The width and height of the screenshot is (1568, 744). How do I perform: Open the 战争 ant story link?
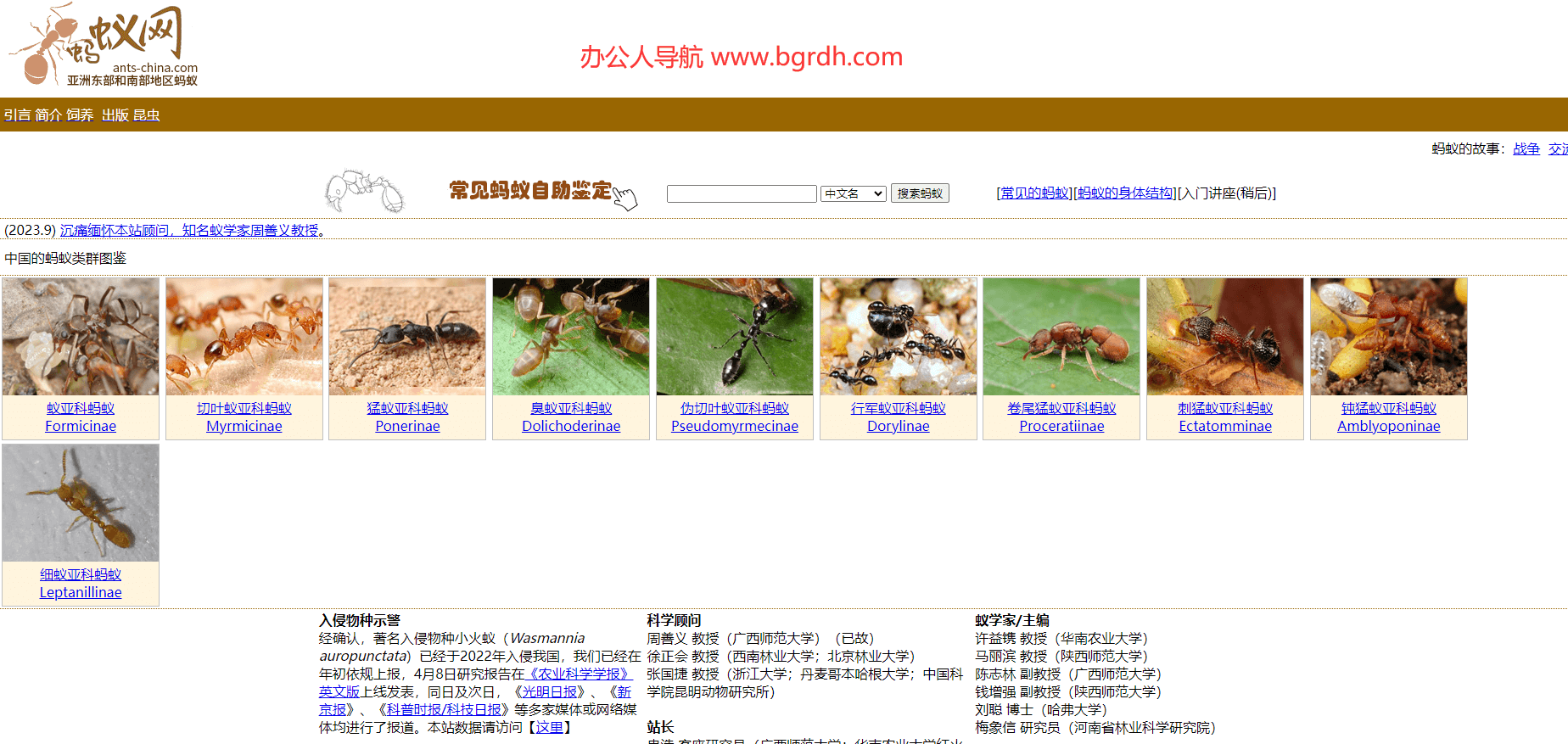click(1526, 149)
